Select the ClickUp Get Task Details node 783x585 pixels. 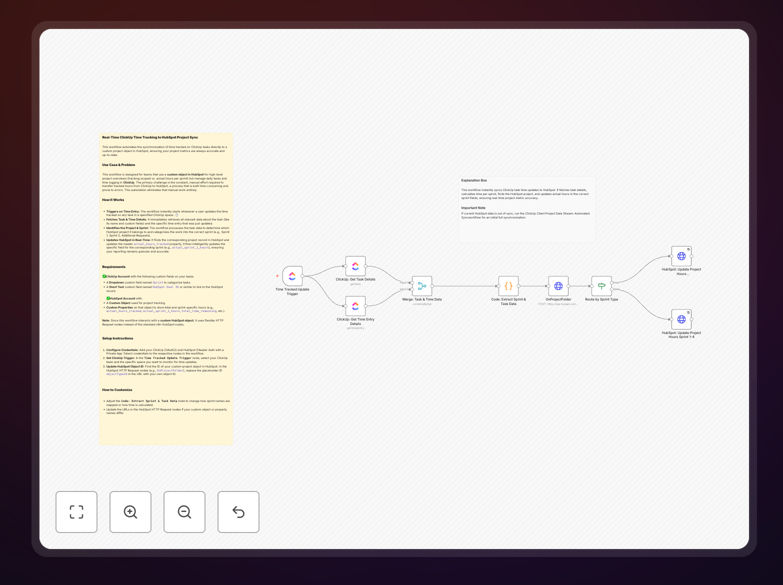356,266
